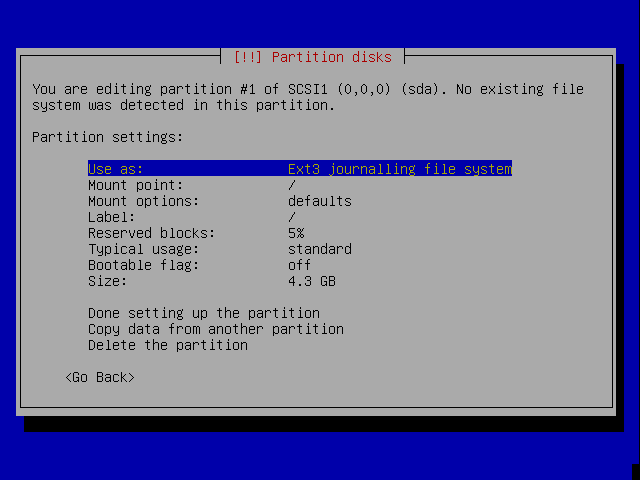Click the "Ext3 journalling file system" value
The width and height of the screenshot is (640, 480).
click(399, 169)
